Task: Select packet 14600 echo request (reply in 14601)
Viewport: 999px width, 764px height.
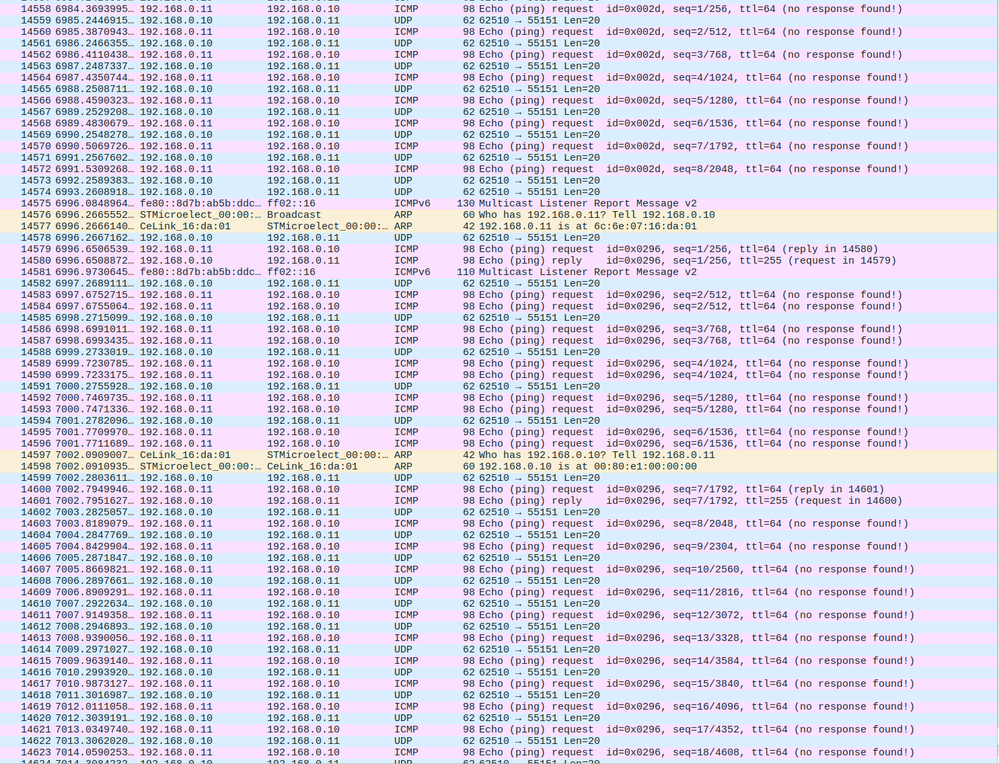Action: [x=499, y=490]
